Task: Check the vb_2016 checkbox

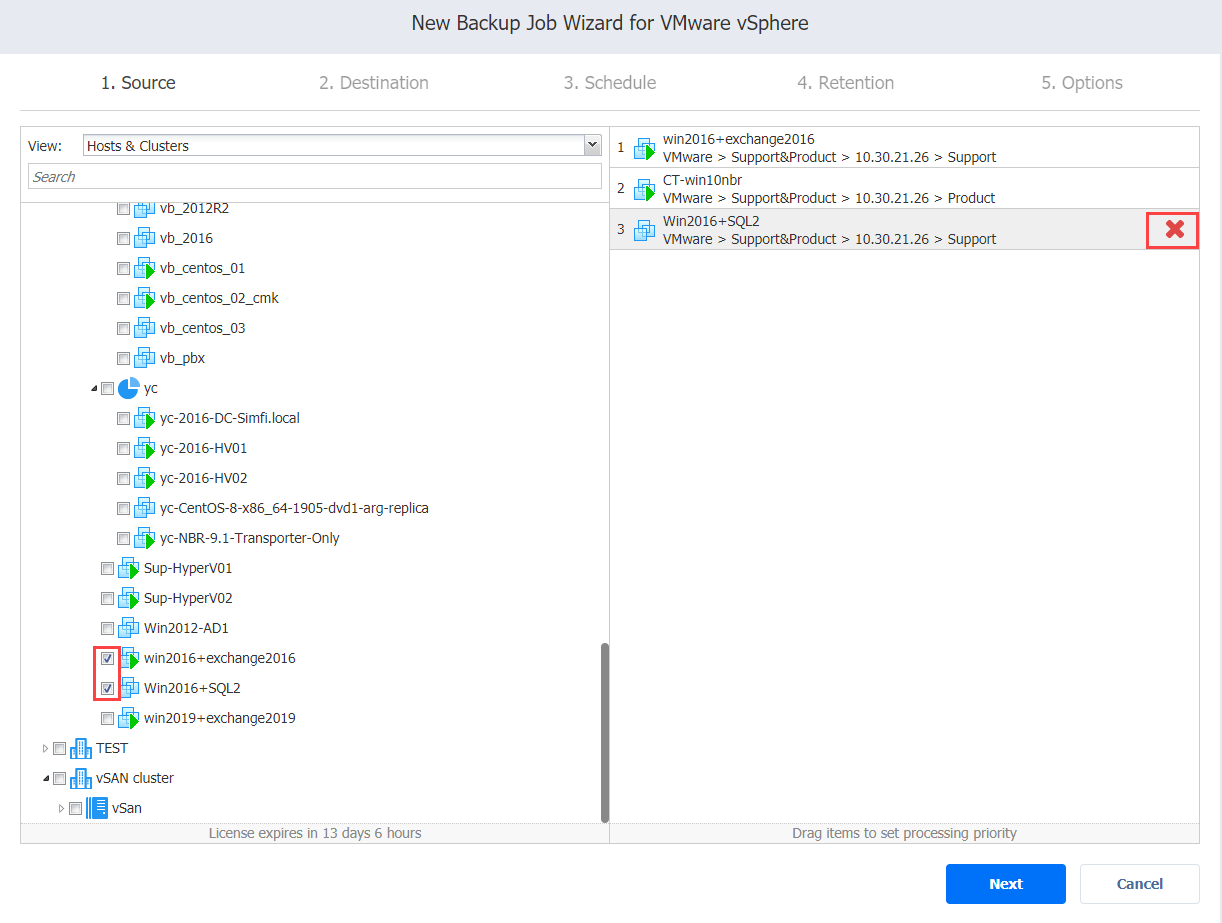Action: (x=123, y=238)
